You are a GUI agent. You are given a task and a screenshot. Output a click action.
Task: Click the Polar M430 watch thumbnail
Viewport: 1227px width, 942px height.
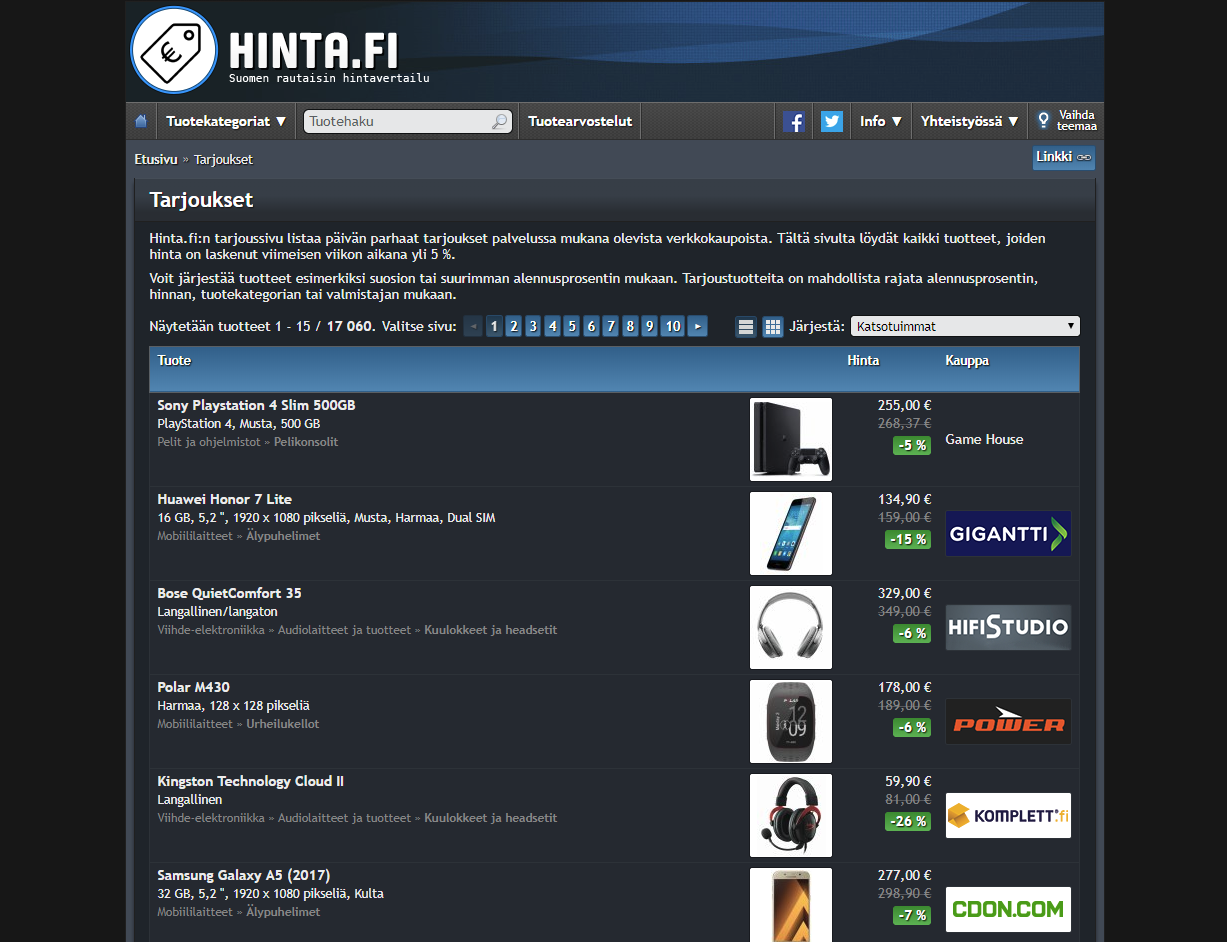click(791, 721)
